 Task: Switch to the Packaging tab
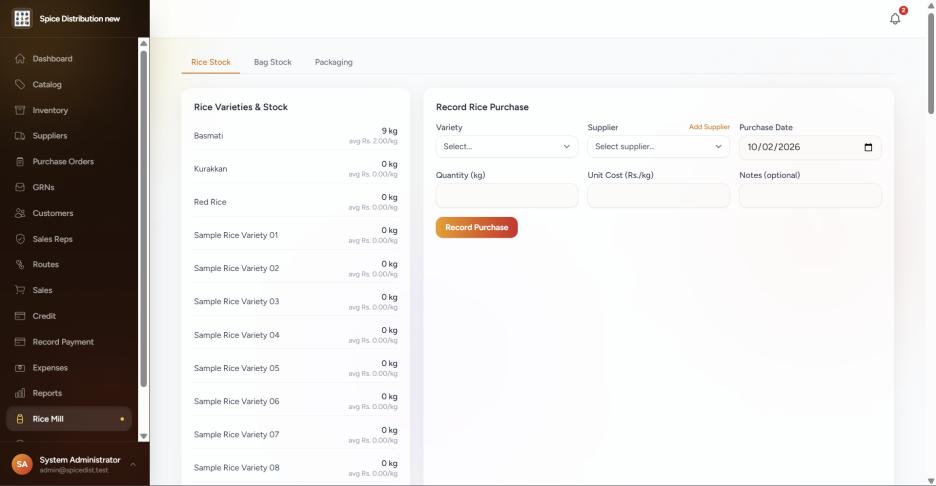(x=334, y=62)
